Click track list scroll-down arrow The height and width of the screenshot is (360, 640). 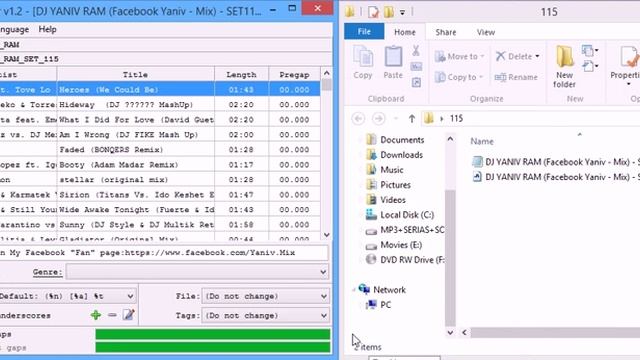point(327,235)
